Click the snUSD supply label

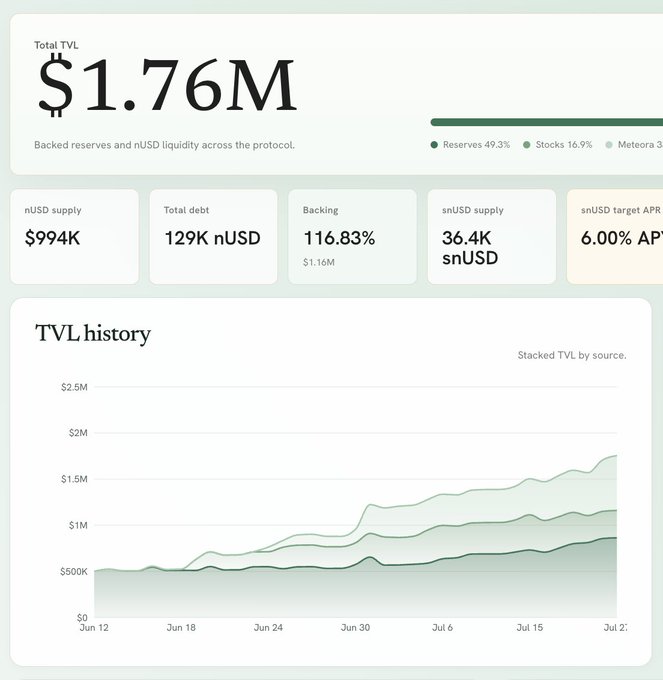pyautogui.click(x=473, y=210)
